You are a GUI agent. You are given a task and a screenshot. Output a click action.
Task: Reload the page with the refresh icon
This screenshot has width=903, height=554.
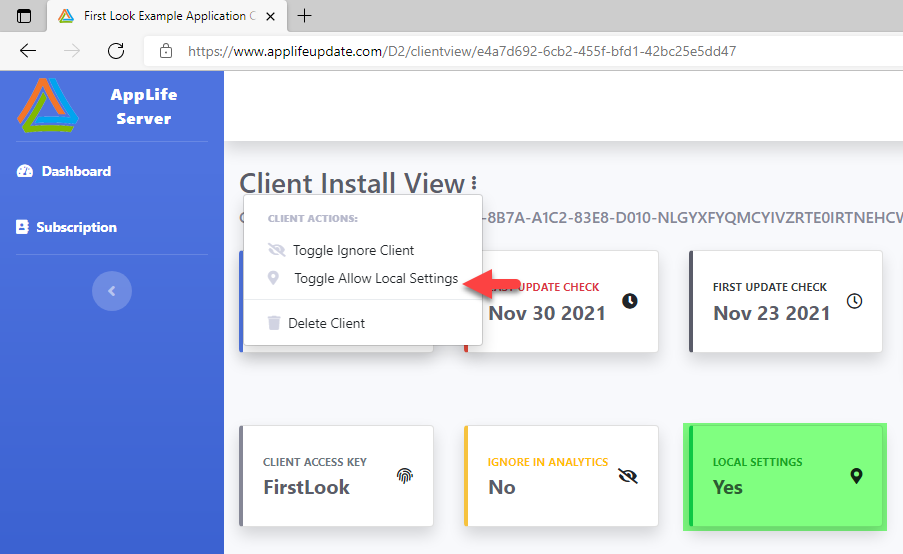click(116, 51)
